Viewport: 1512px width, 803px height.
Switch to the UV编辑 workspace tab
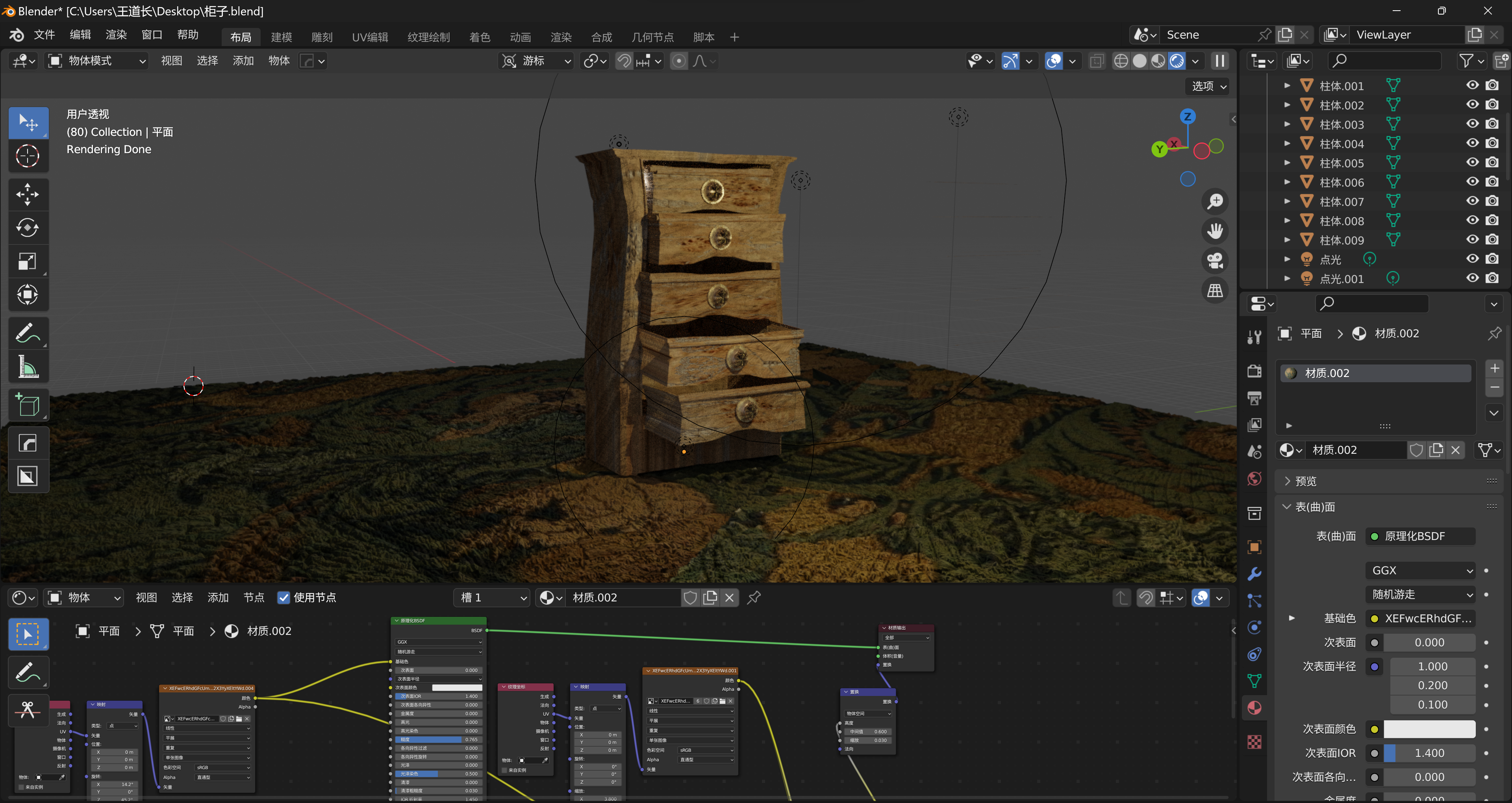[x=370, y=37]
